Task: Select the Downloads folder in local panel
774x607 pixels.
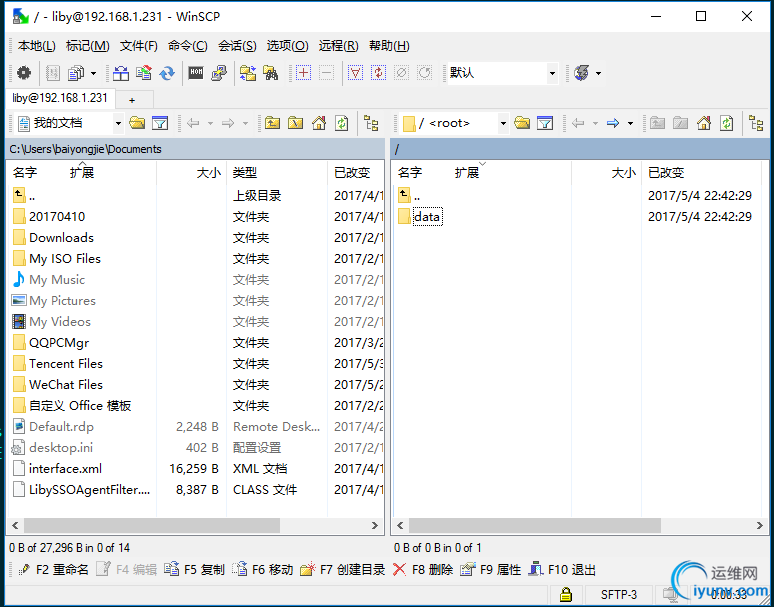Action: point(61,237)
